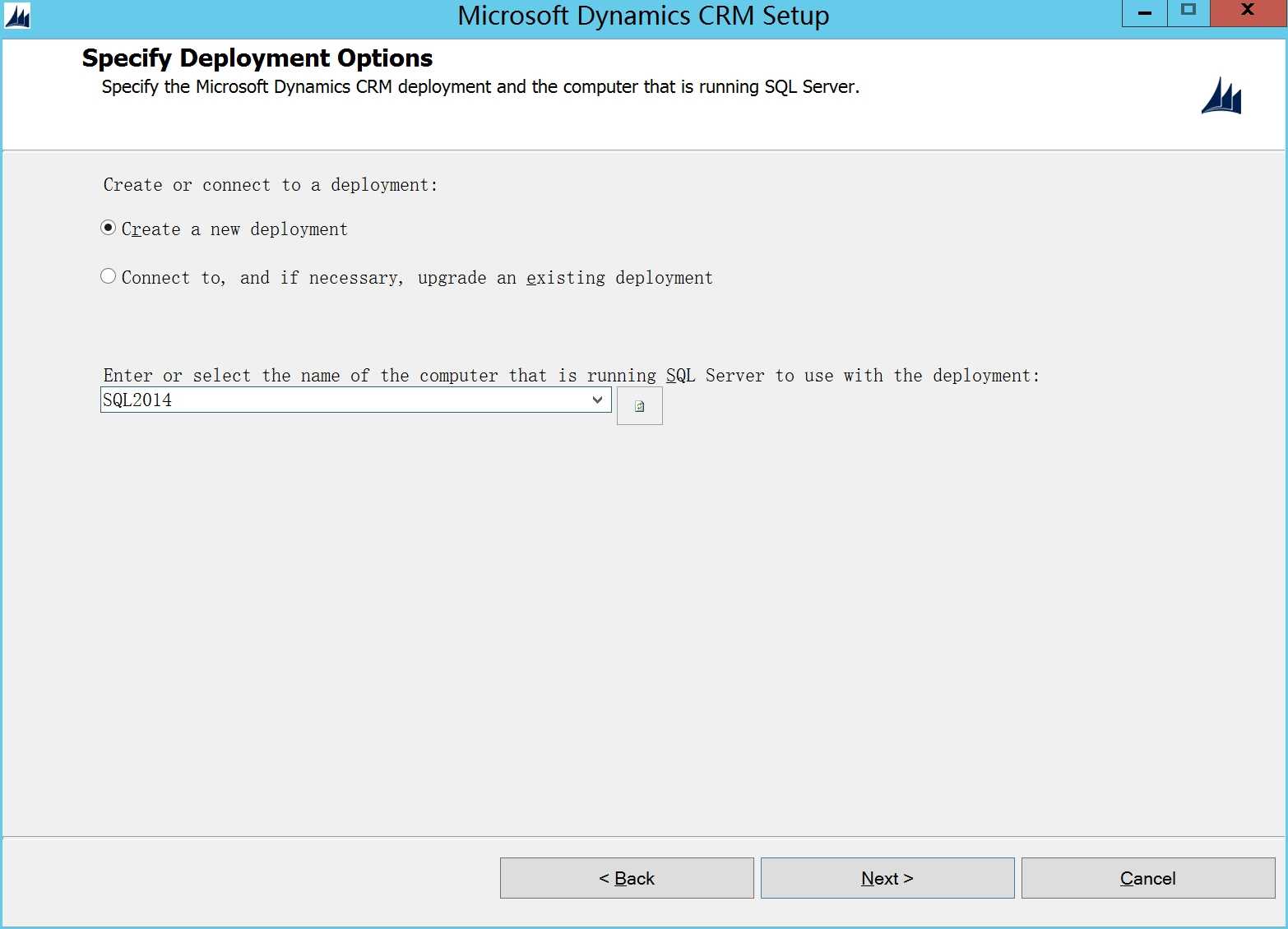Screen dimensions: 1288x929
Task: Proceed with the Next button
Action: pyautogui.click(x=887, y=878)
